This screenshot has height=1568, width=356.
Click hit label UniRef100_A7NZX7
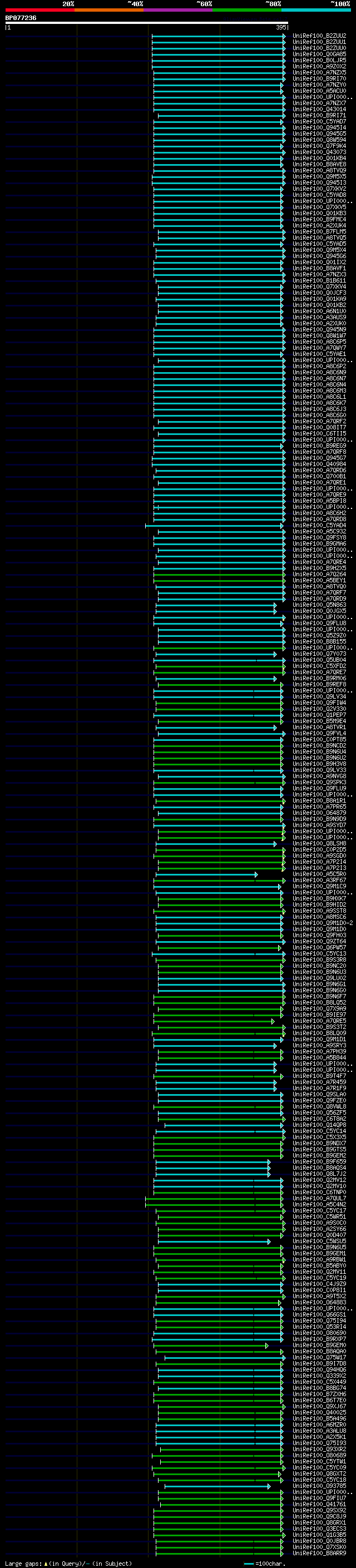click(319, 103)
